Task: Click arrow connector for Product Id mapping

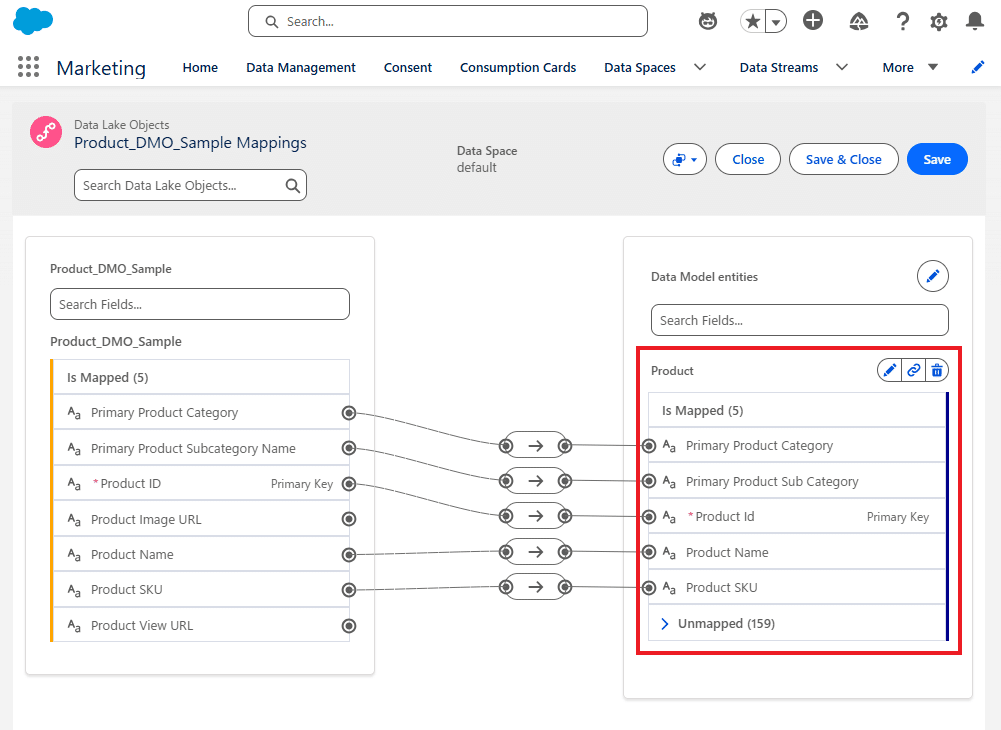Action: click(535, 515)
